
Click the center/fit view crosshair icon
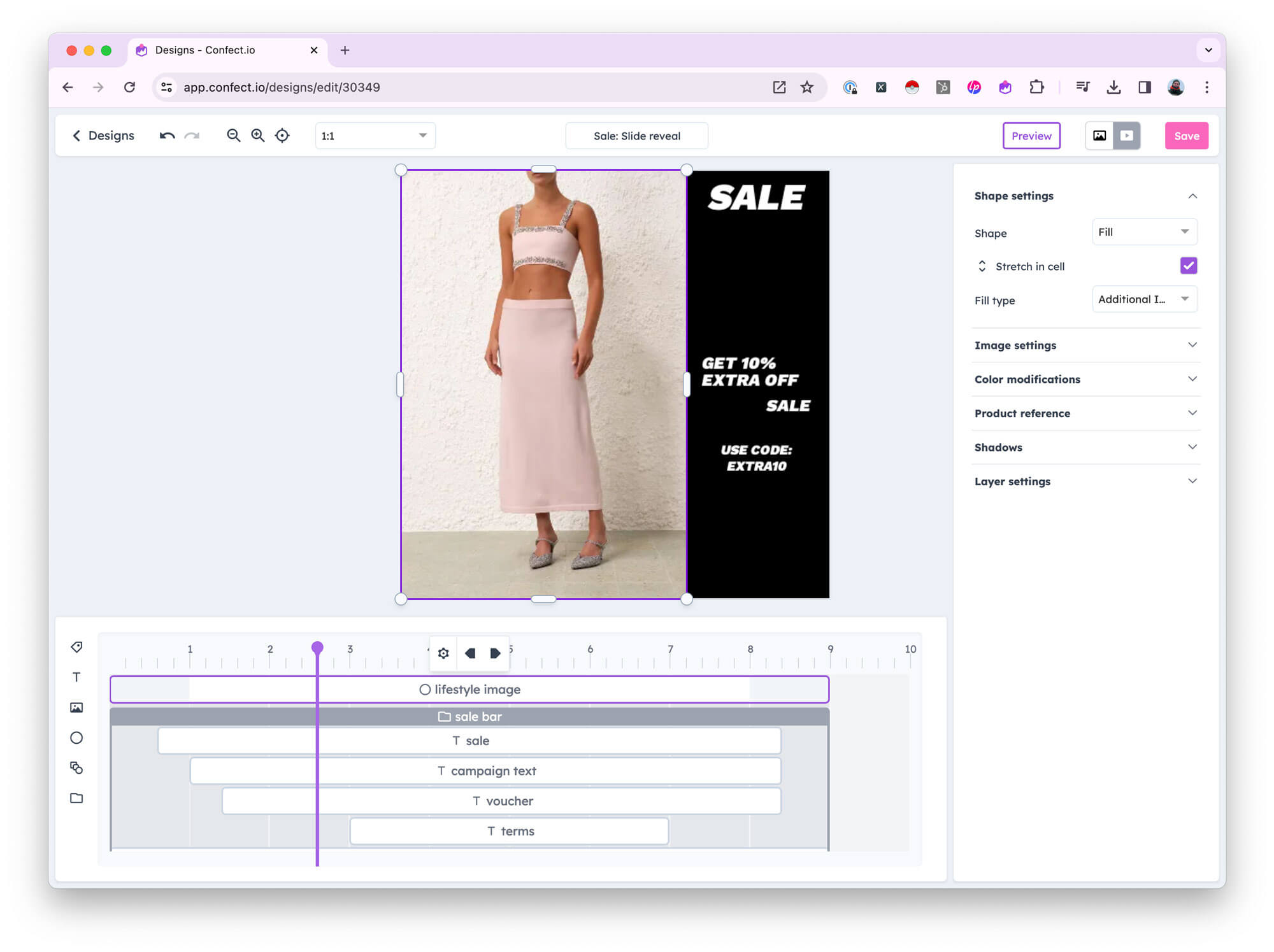click(x=282, y=136)
